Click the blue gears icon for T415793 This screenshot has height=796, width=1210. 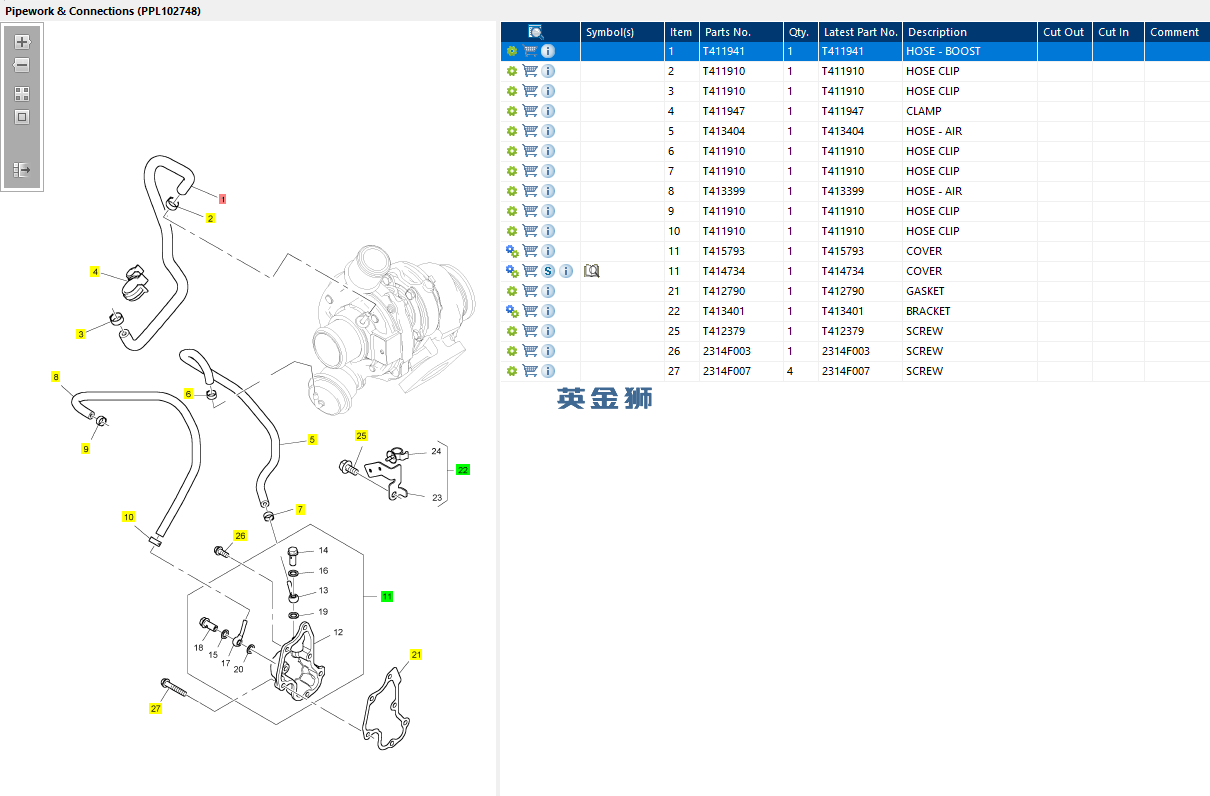click(x=512, y=251)
